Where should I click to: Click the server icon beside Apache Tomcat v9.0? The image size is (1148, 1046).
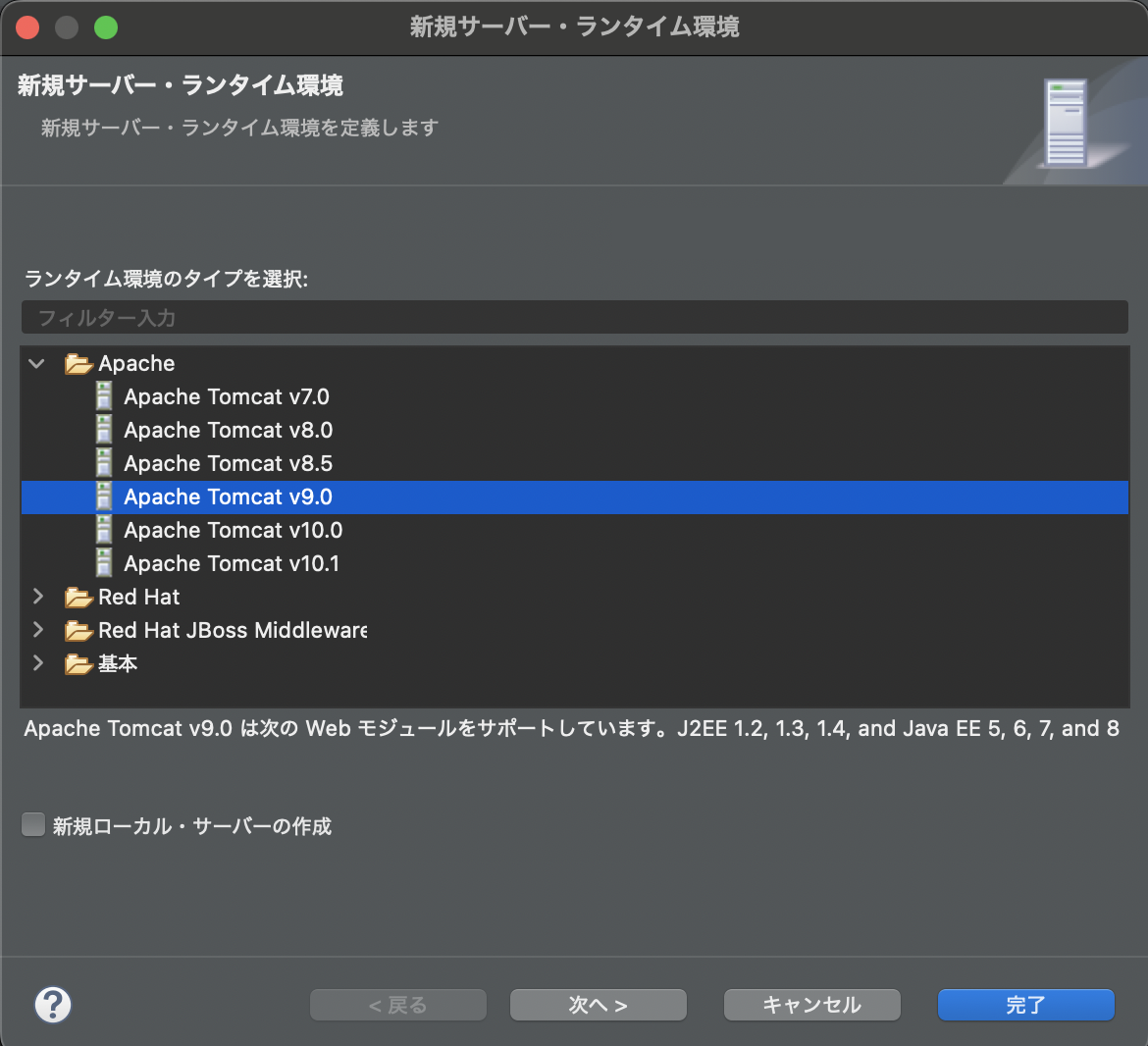point(104,497)
